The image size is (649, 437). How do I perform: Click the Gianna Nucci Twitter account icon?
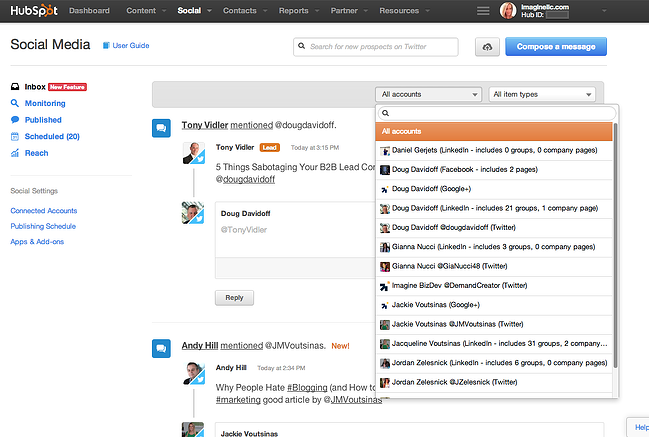[x=385, y=267]
